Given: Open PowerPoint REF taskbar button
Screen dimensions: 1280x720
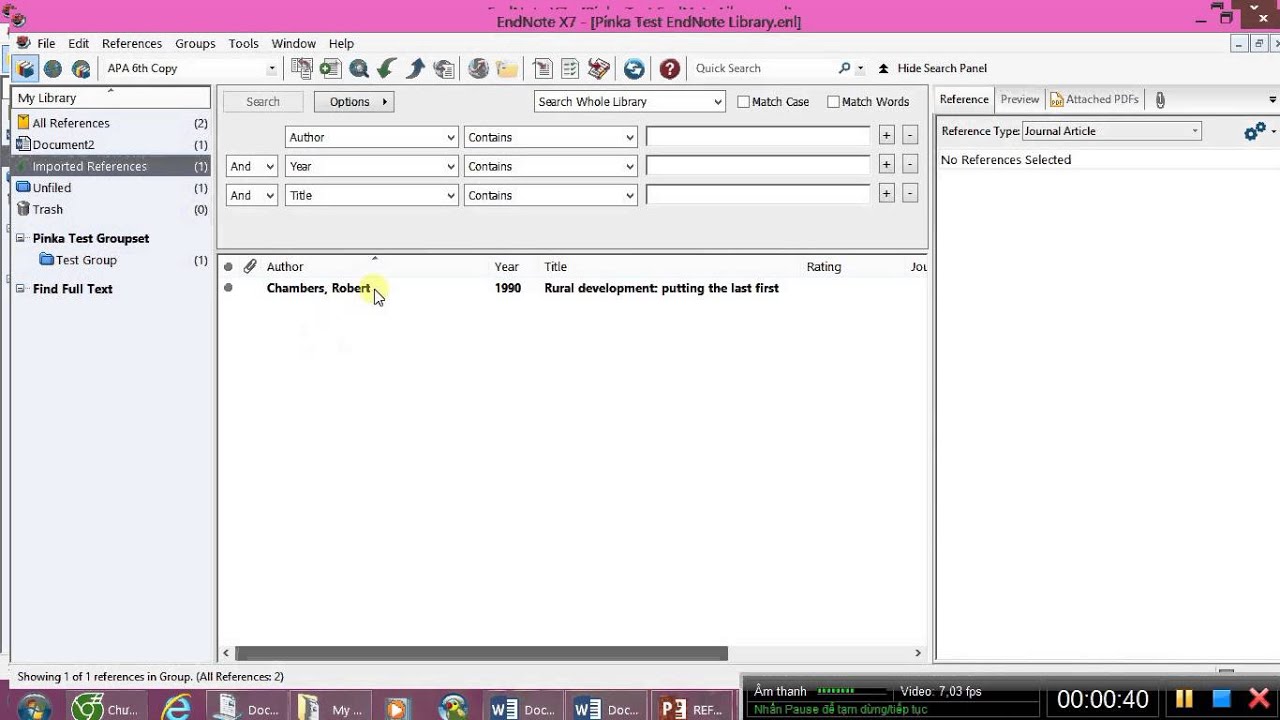Looking at the screenshot, I should point(692,709).
